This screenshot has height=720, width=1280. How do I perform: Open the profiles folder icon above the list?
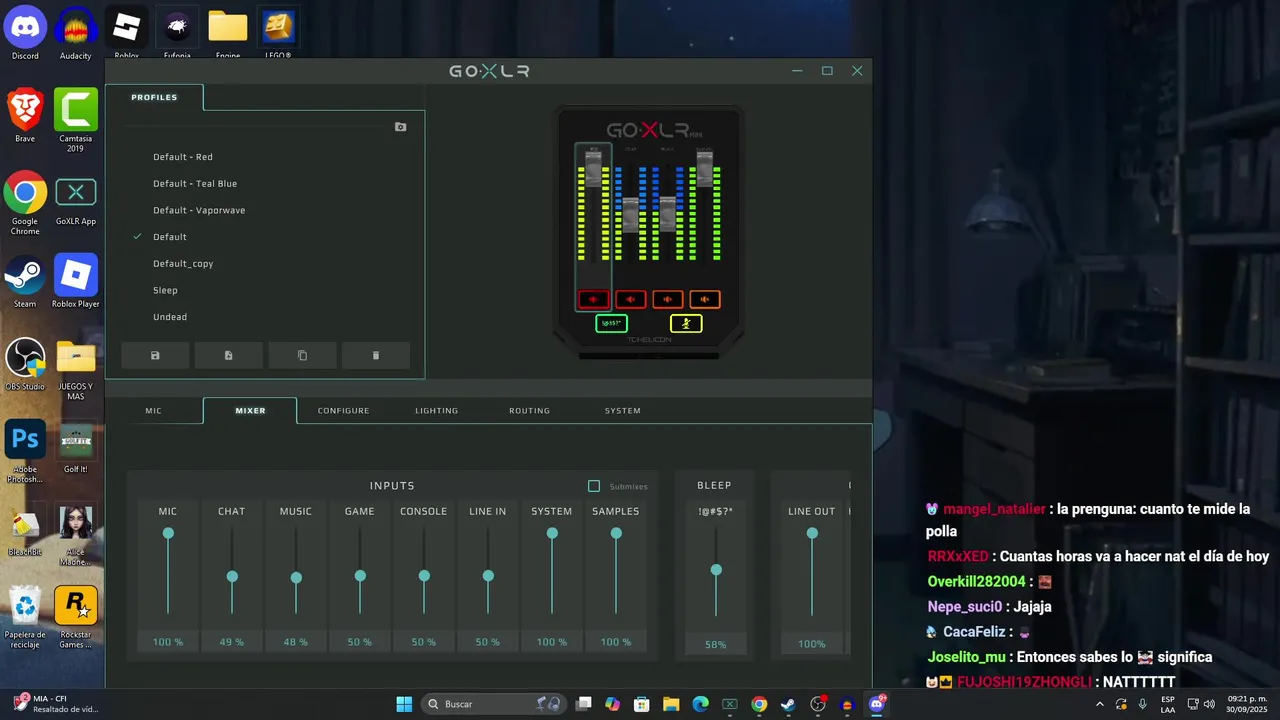click(400, 127)
